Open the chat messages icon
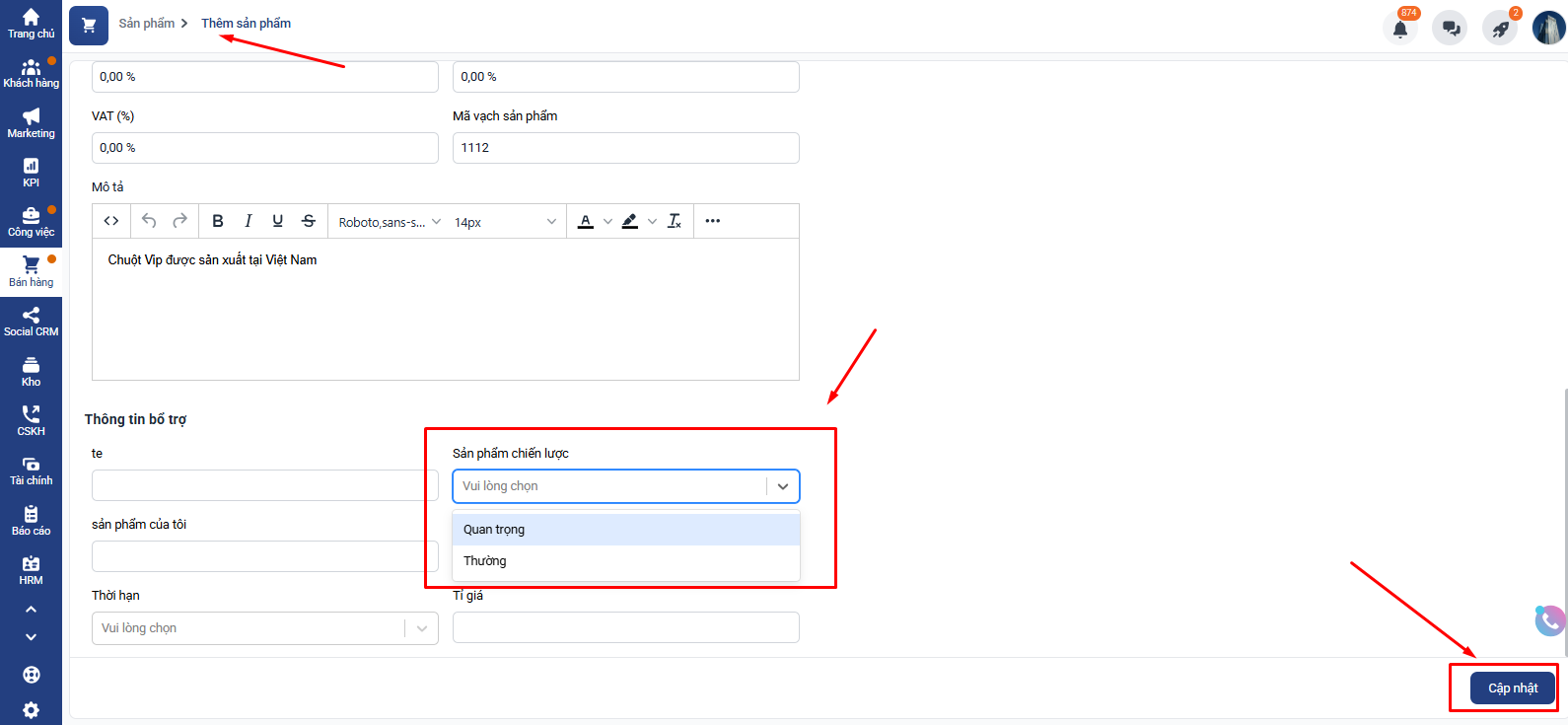 coord(1451,29)
